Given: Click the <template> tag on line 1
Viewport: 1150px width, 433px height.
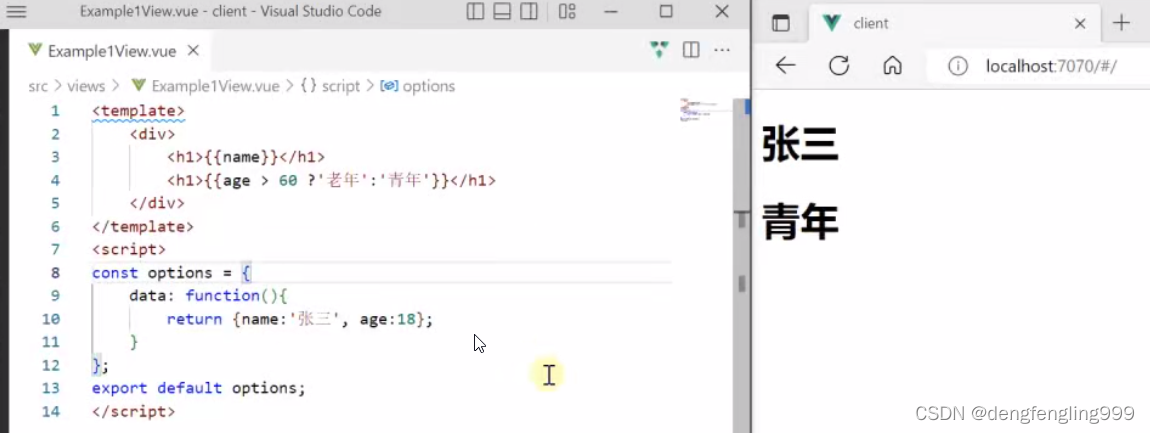Looking at the screenshot, I should (139, 111).
